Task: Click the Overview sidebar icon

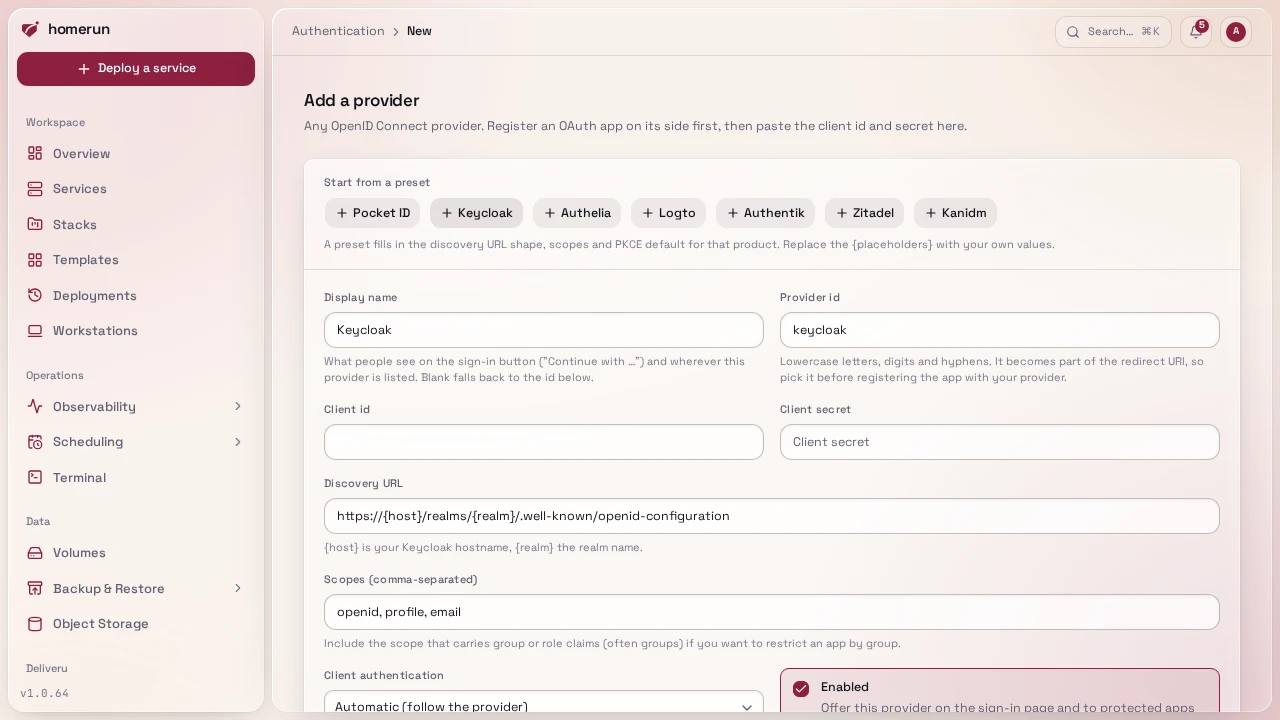Action: 35,153
